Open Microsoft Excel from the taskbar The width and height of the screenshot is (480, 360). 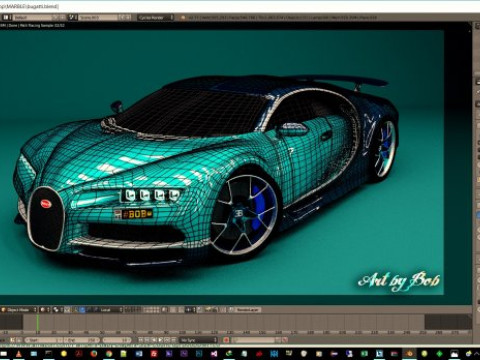coord(364,353)
